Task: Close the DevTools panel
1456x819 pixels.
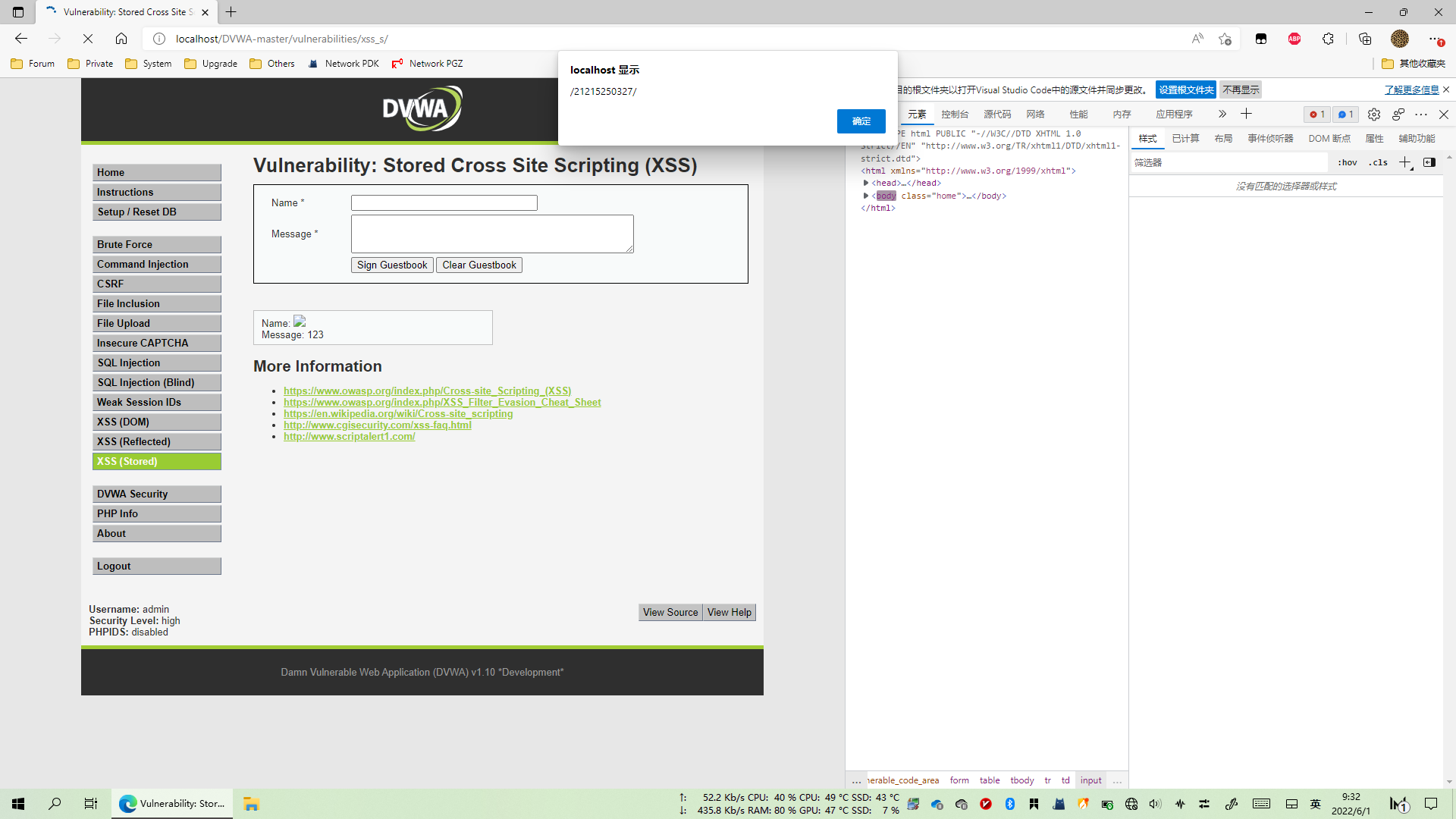Action: click(1444, 115)
